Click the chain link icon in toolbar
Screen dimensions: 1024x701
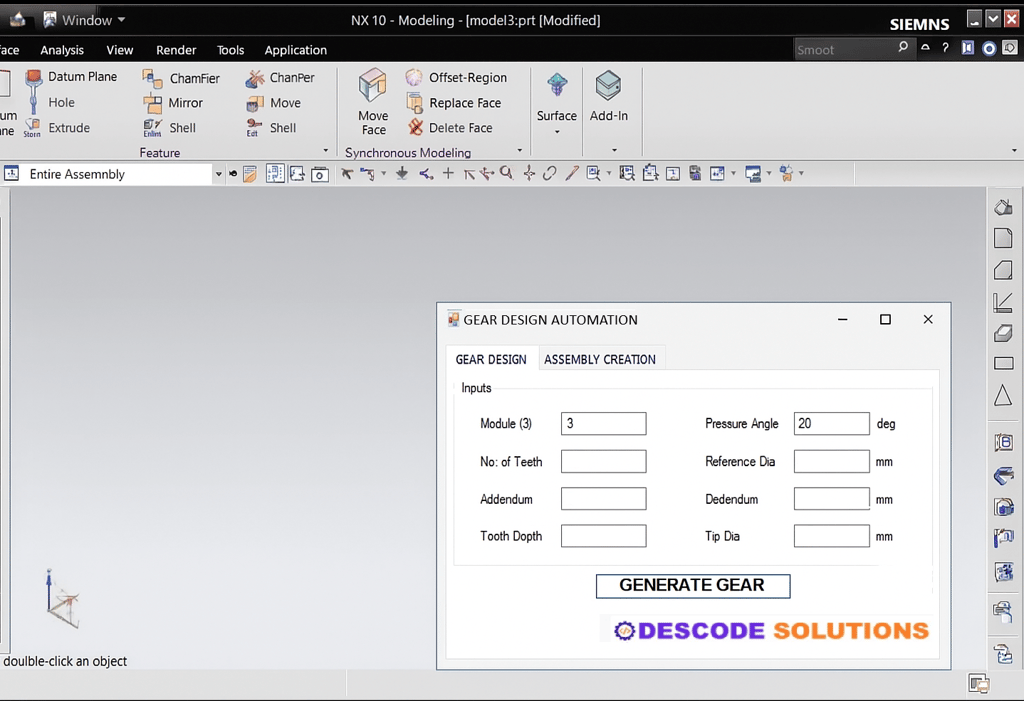pyautogui.click(x=550, y=173)
